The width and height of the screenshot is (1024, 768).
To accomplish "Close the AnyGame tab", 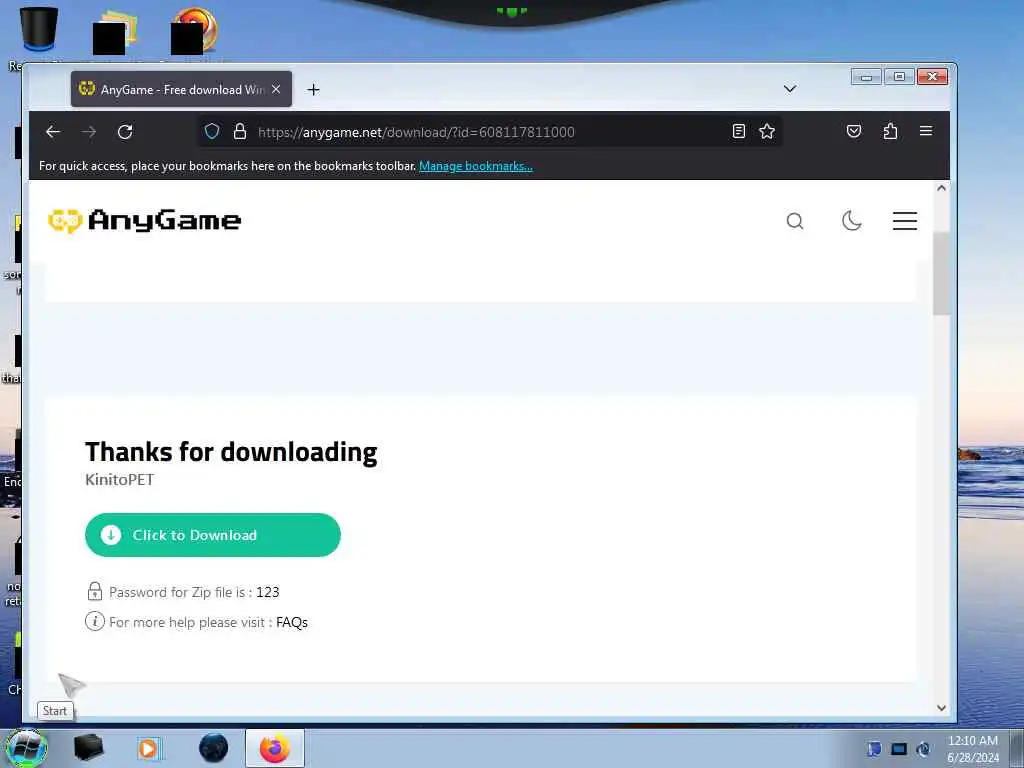I will pos(276,89).
